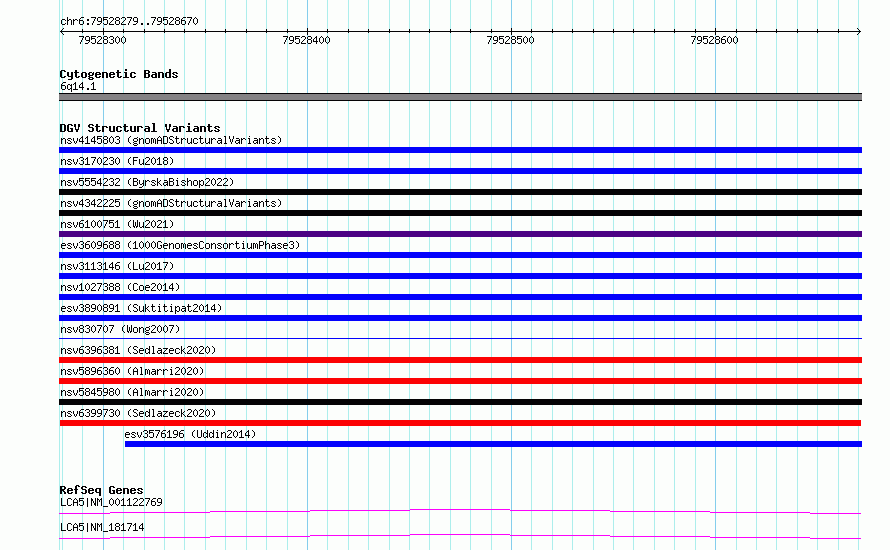Select the black bar under nsv5554232
The height and width of the screenshot is (550, 890).
pyautogui.click(x=460, y=192)
